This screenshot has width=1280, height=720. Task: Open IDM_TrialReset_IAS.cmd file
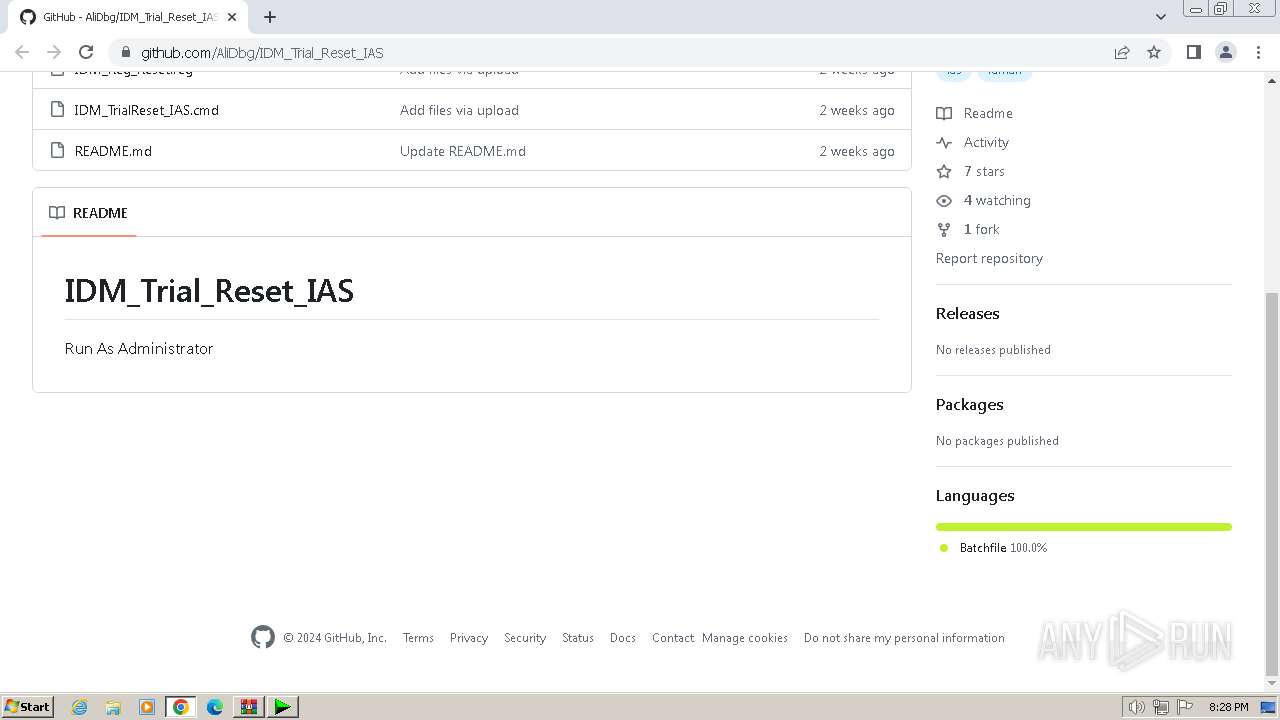[146, 110]
